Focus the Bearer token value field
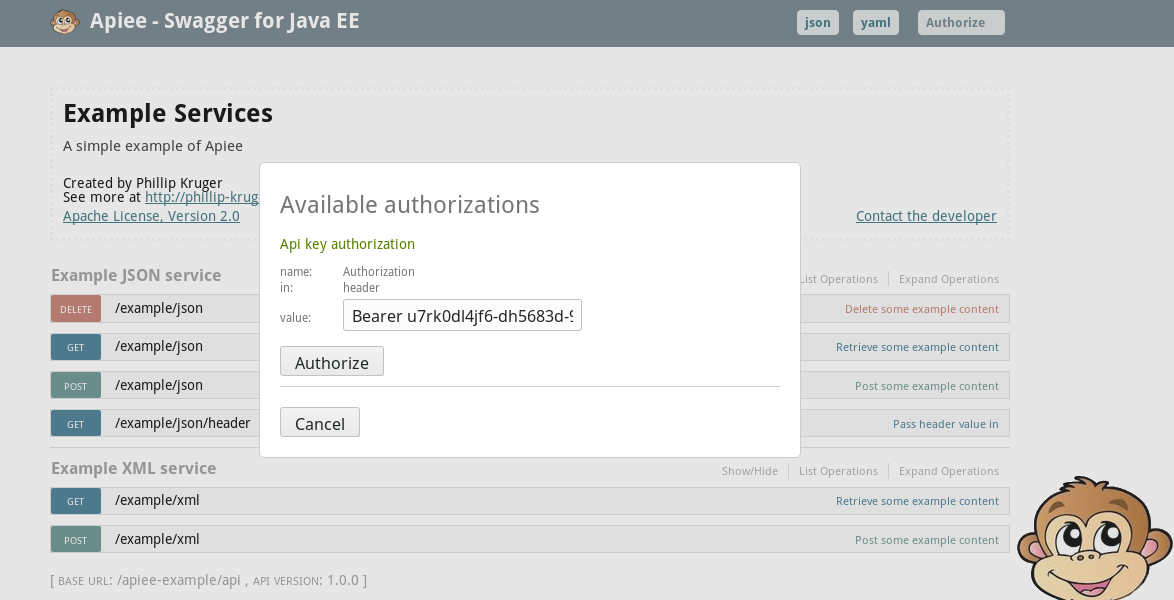 [462, 315]
